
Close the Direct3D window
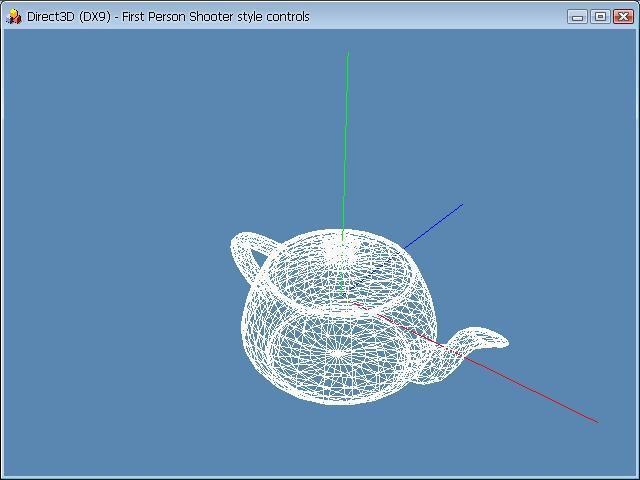click(x=624, y=17)
